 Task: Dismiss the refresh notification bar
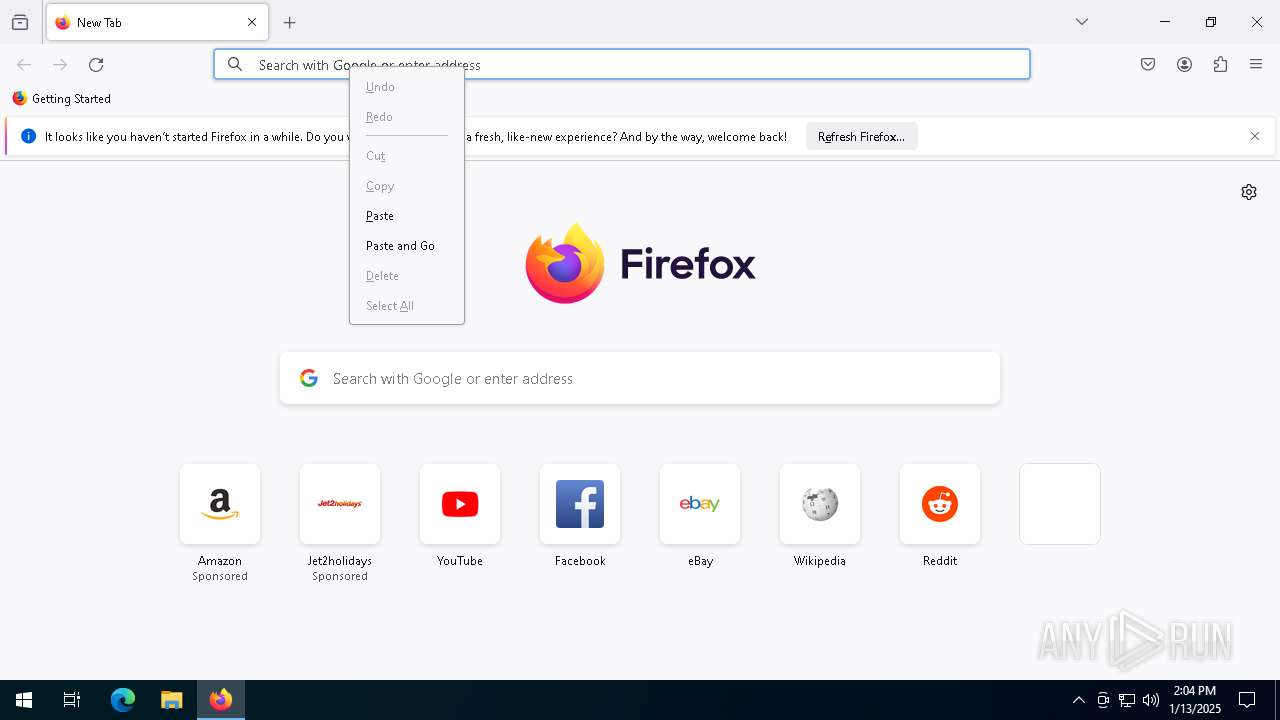click(1255, 136)
